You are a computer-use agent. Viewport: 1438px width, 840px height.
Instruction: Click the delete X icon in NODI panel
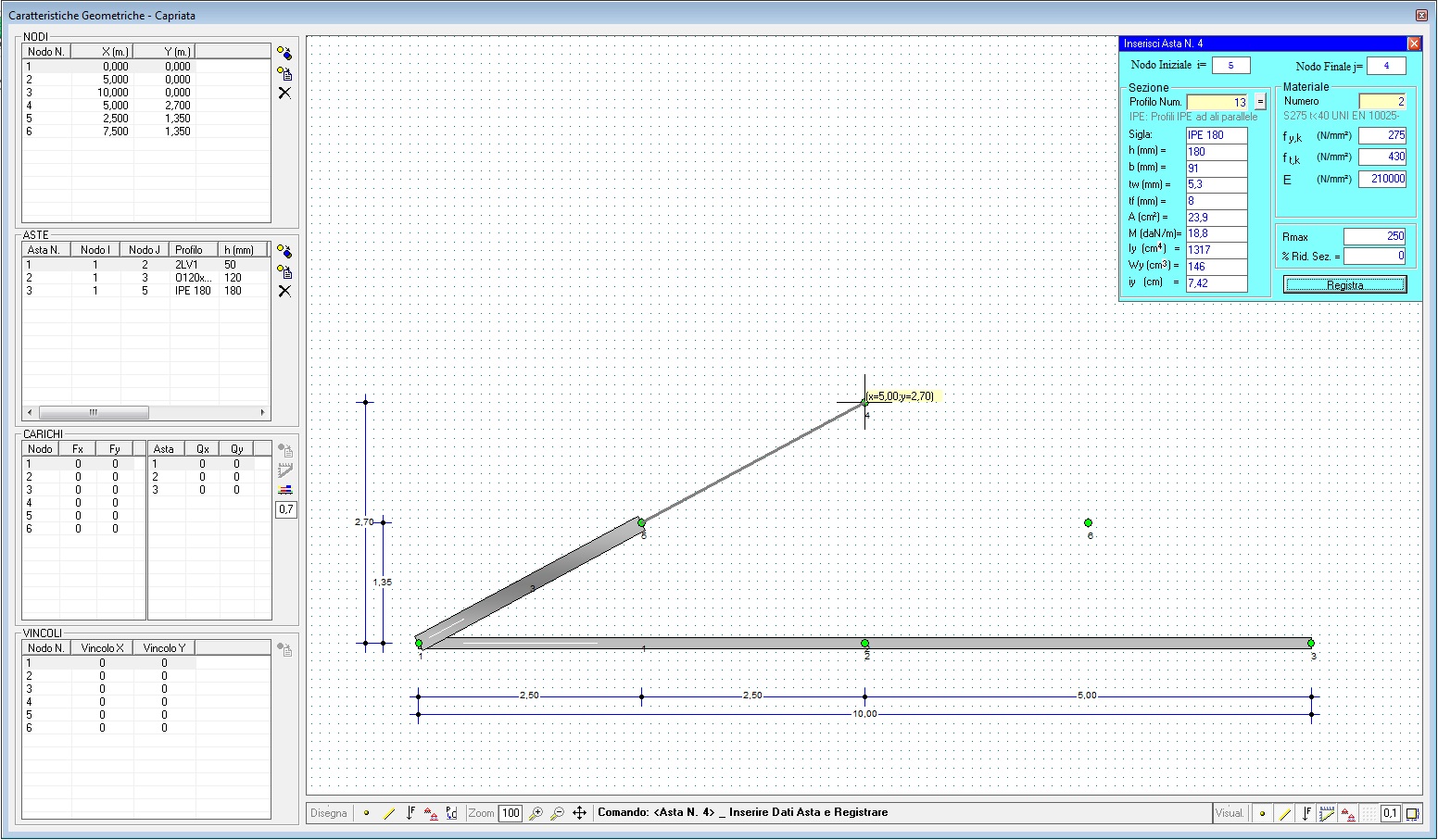284,93
